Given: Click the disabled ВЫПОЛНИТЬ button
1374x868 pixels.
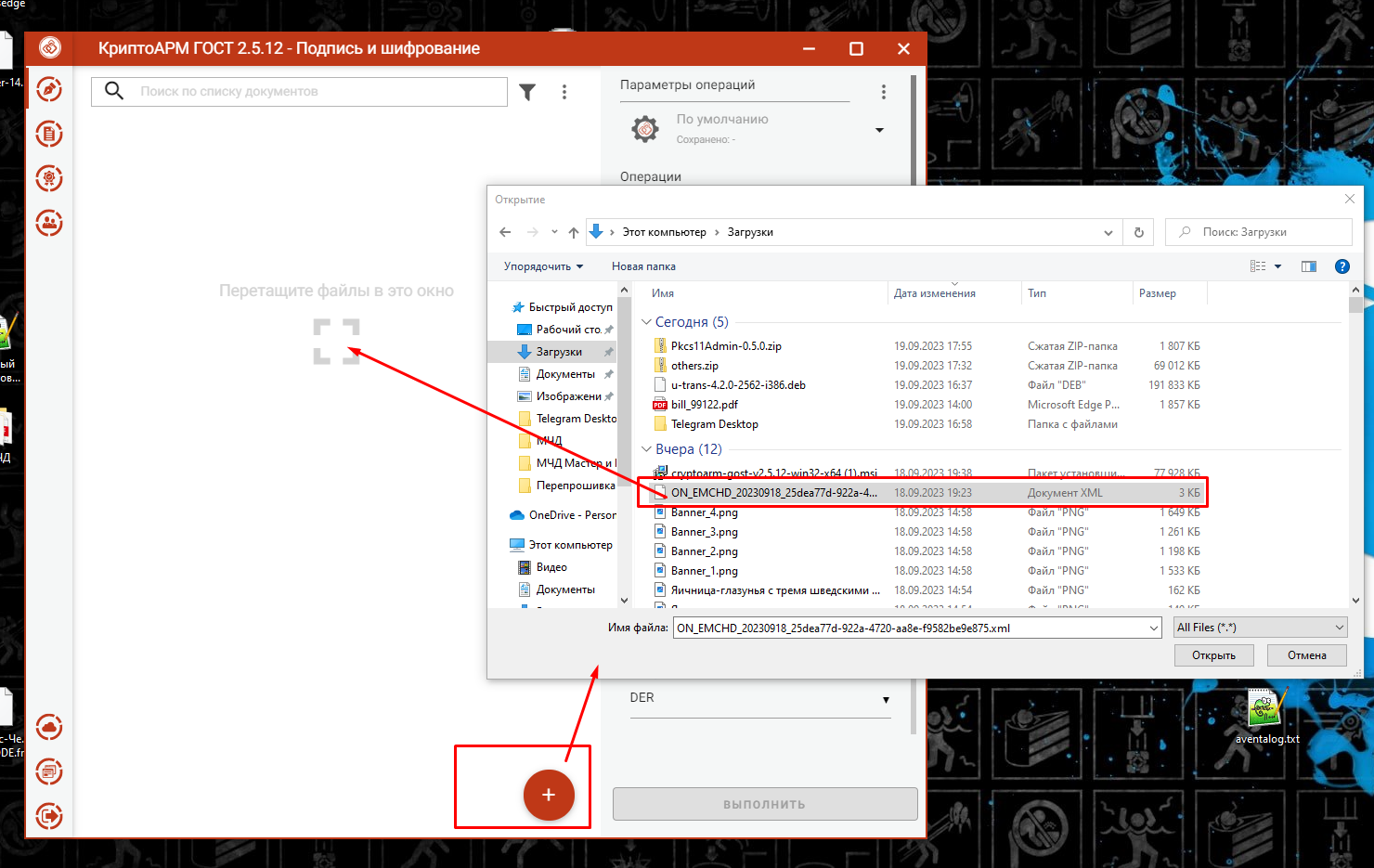Looking at the screenshot, I should [x=765, y=804].
